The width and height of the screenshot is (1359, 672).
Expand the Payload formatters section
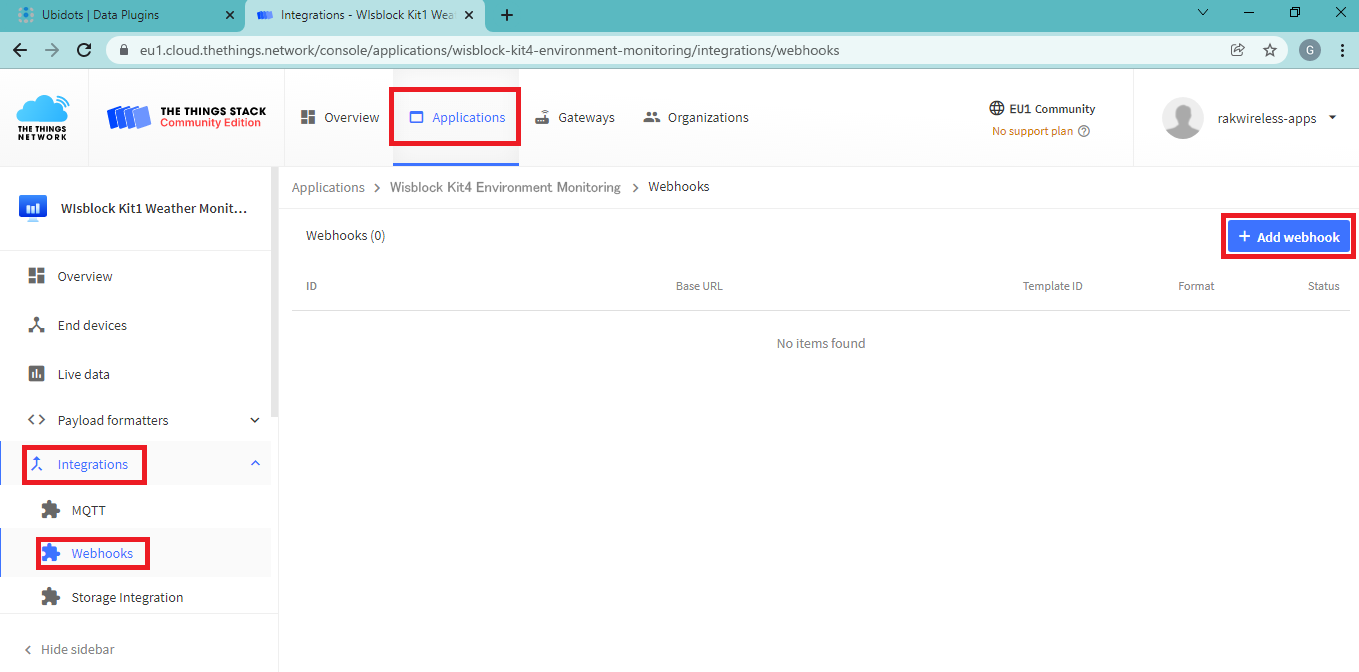point(255,420)
